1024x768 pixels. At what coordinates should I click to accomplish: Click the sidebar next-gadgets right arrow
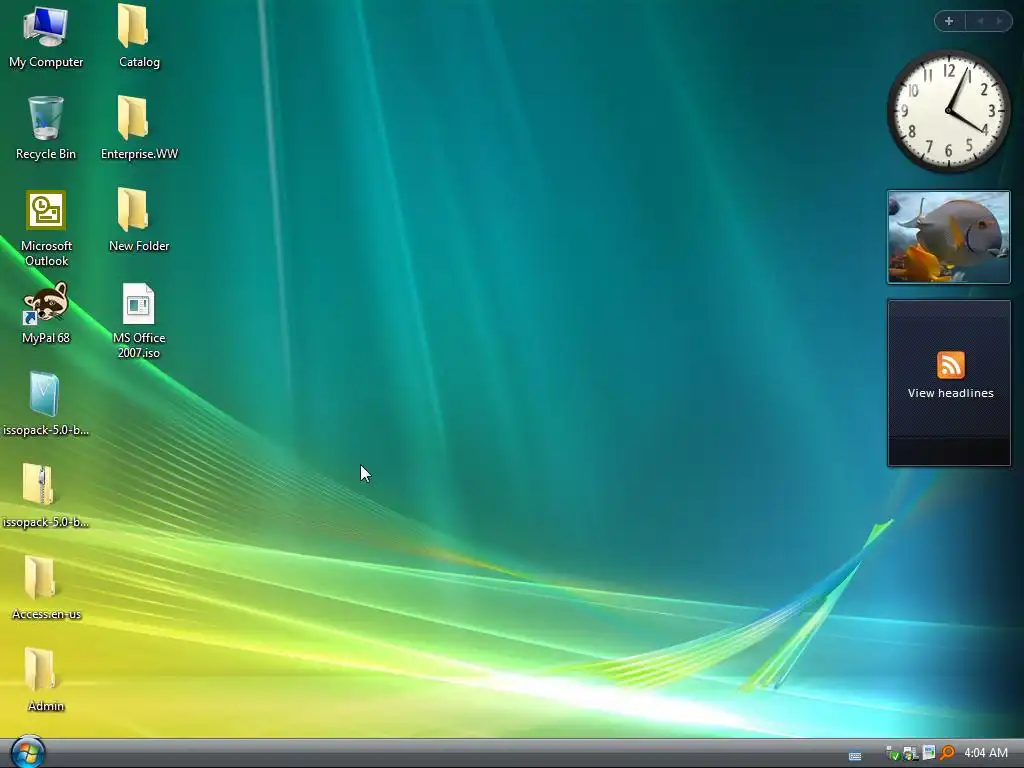coord(999,21)
